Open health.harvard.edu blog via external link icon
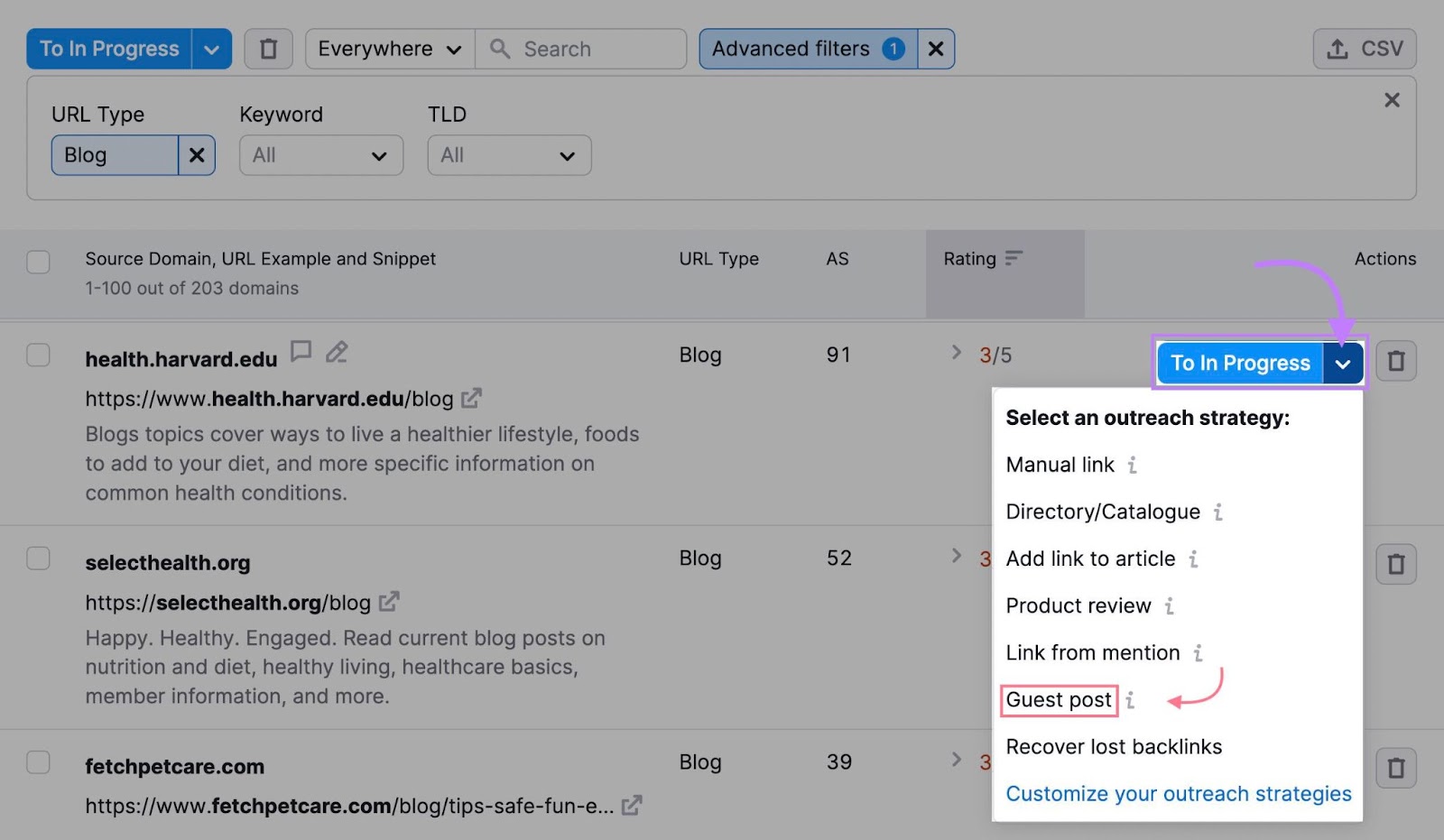The image size is (1444, 840). point(470,398)
